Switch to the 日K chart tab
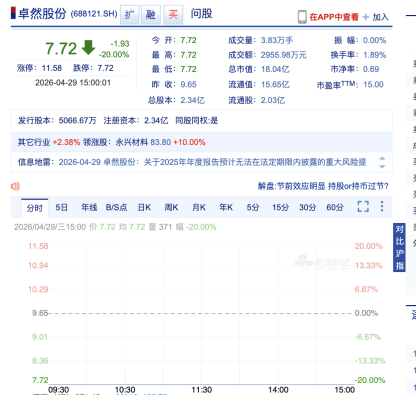 click(144, 207)
